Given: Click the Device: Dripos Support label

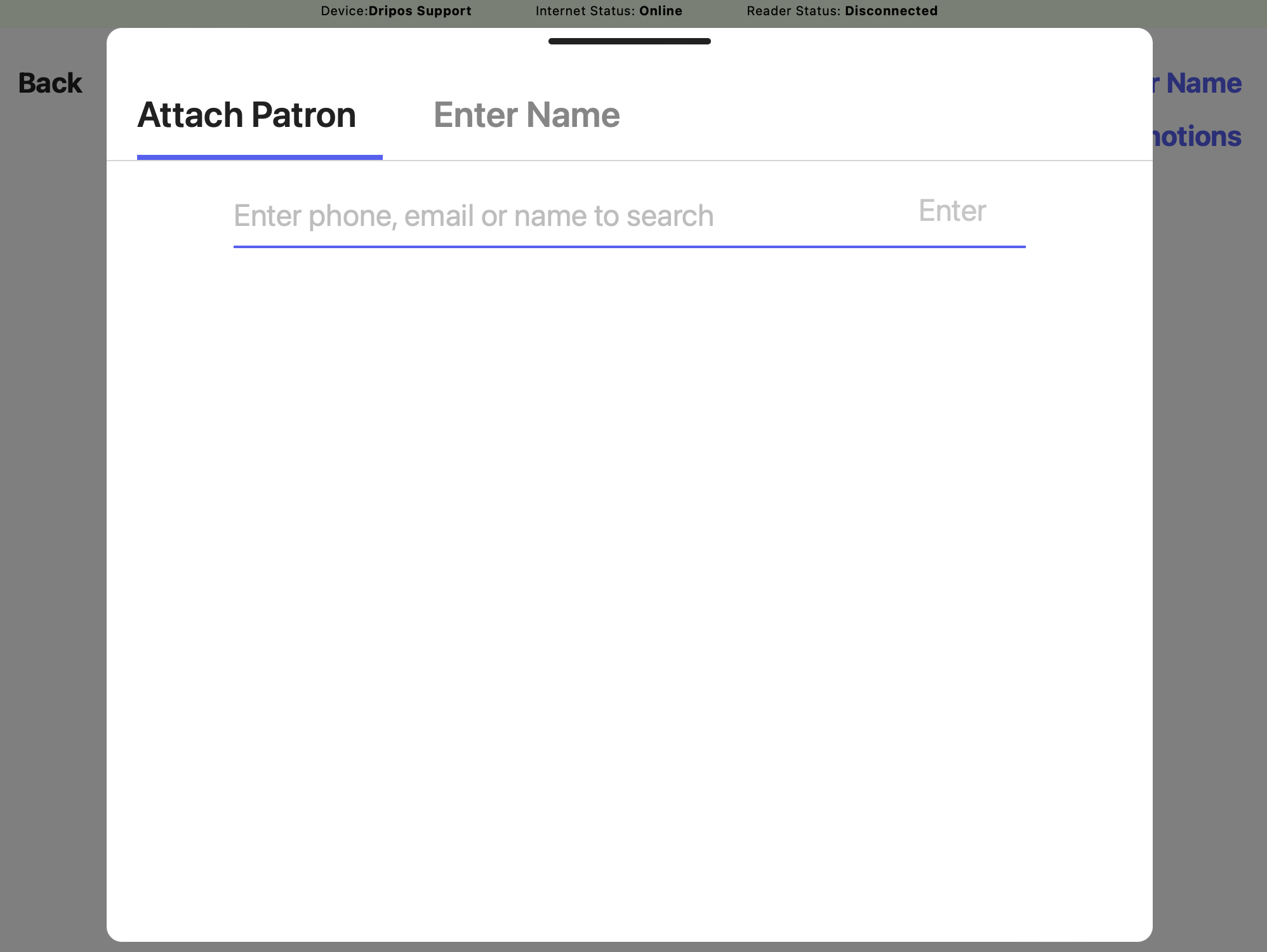Looking at the screenshot, I should [x=396, y=11].
